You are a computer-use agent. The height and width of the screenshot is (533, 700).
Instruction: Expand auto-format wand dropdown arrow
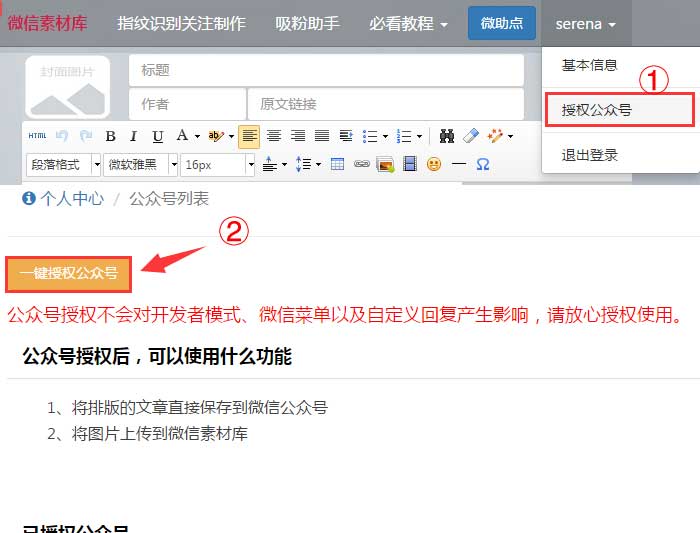click(510, 136)
